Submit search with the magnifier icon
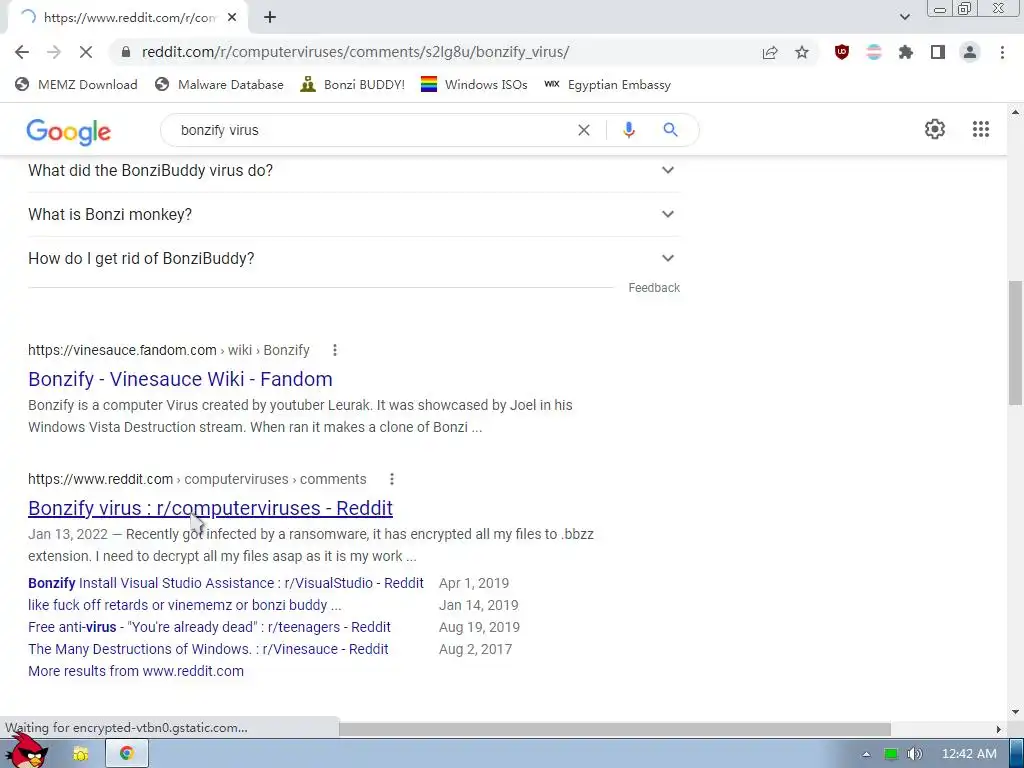Viewport: 1024px width, 768px height. pyautogui.click(x=671, y=130)
